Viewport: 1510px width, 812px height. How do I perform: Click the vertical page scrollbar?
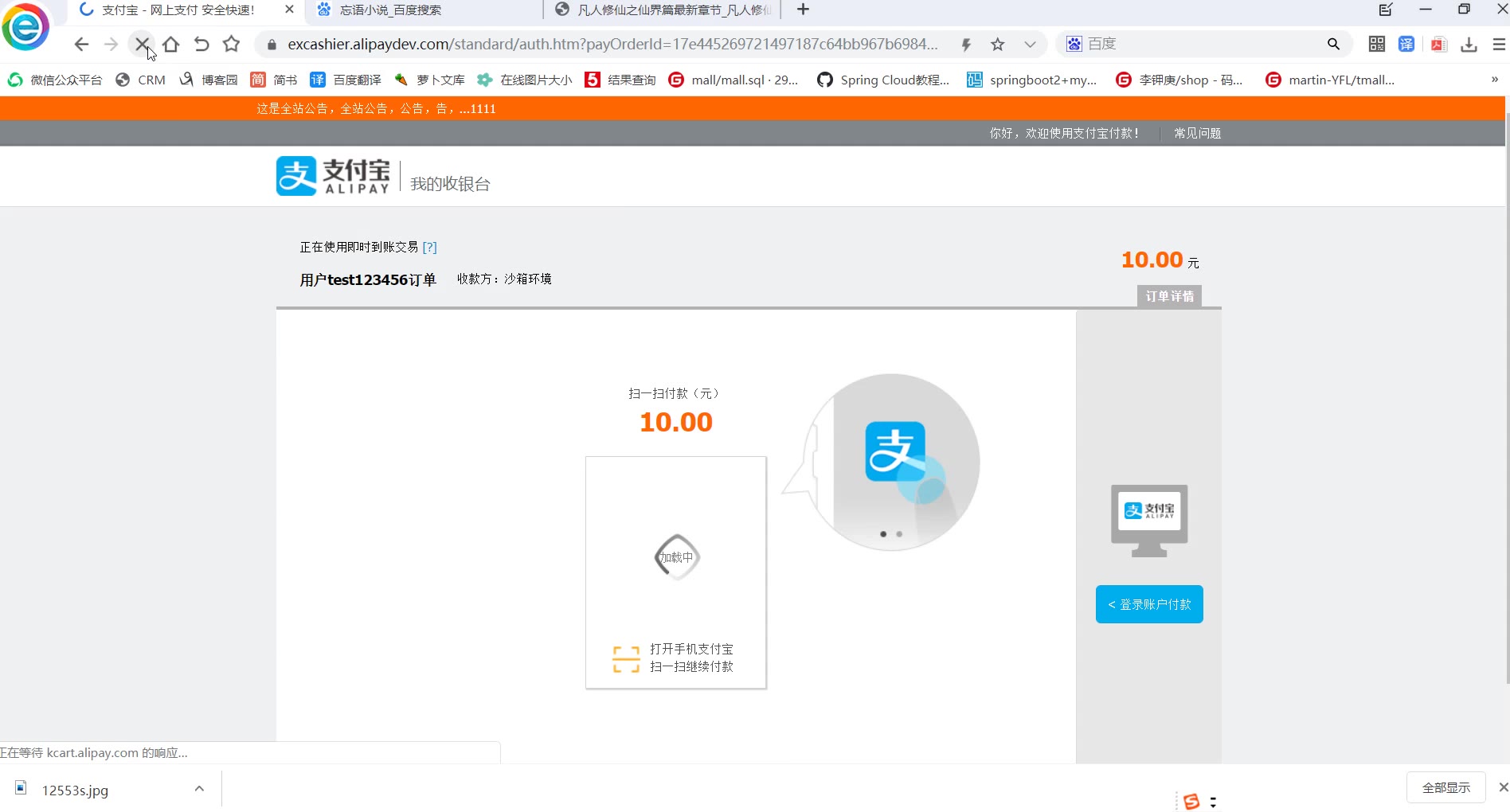point(1507,398)
